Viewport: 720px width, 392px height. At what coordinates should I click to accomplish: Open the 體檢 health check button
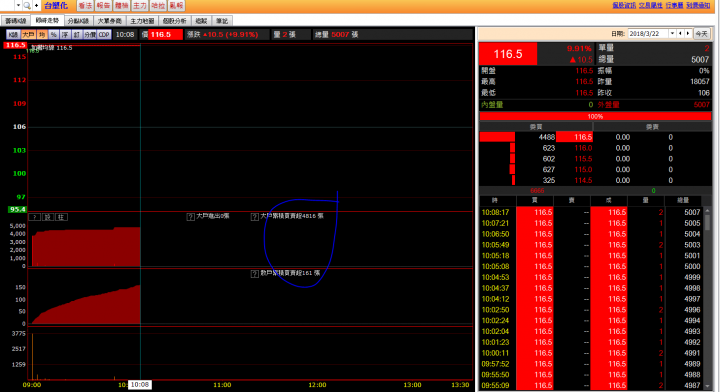click(122, 6)
